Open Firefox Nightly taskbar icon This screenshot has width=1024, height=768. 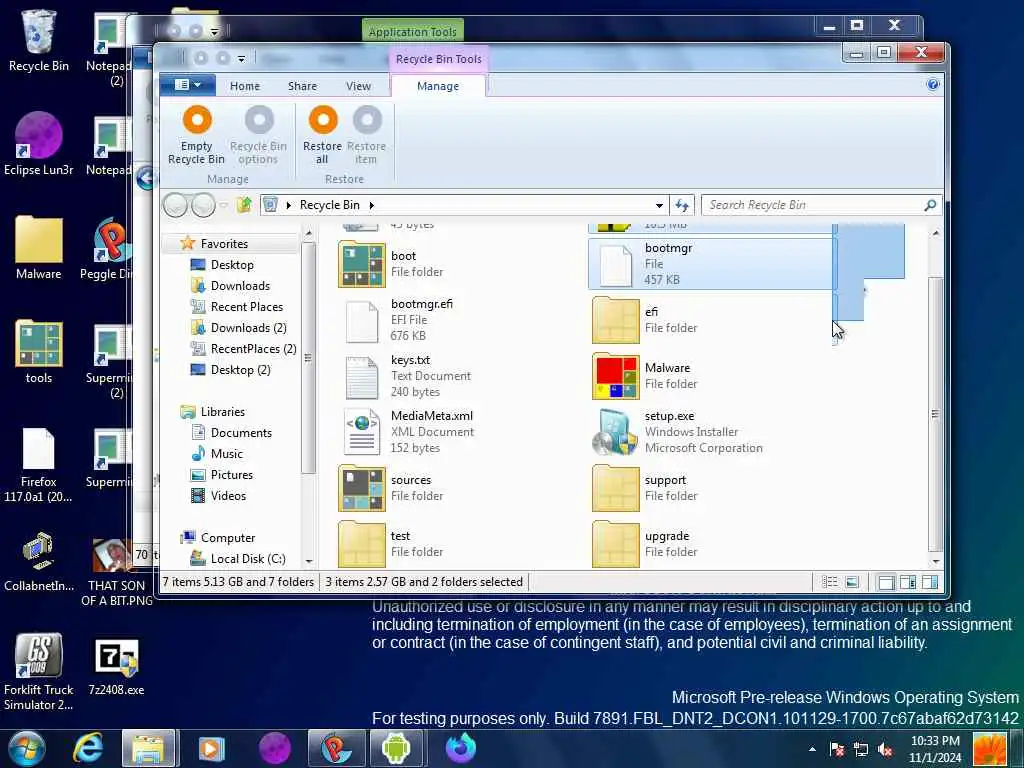pyautogui.click(x=460, y=748)
